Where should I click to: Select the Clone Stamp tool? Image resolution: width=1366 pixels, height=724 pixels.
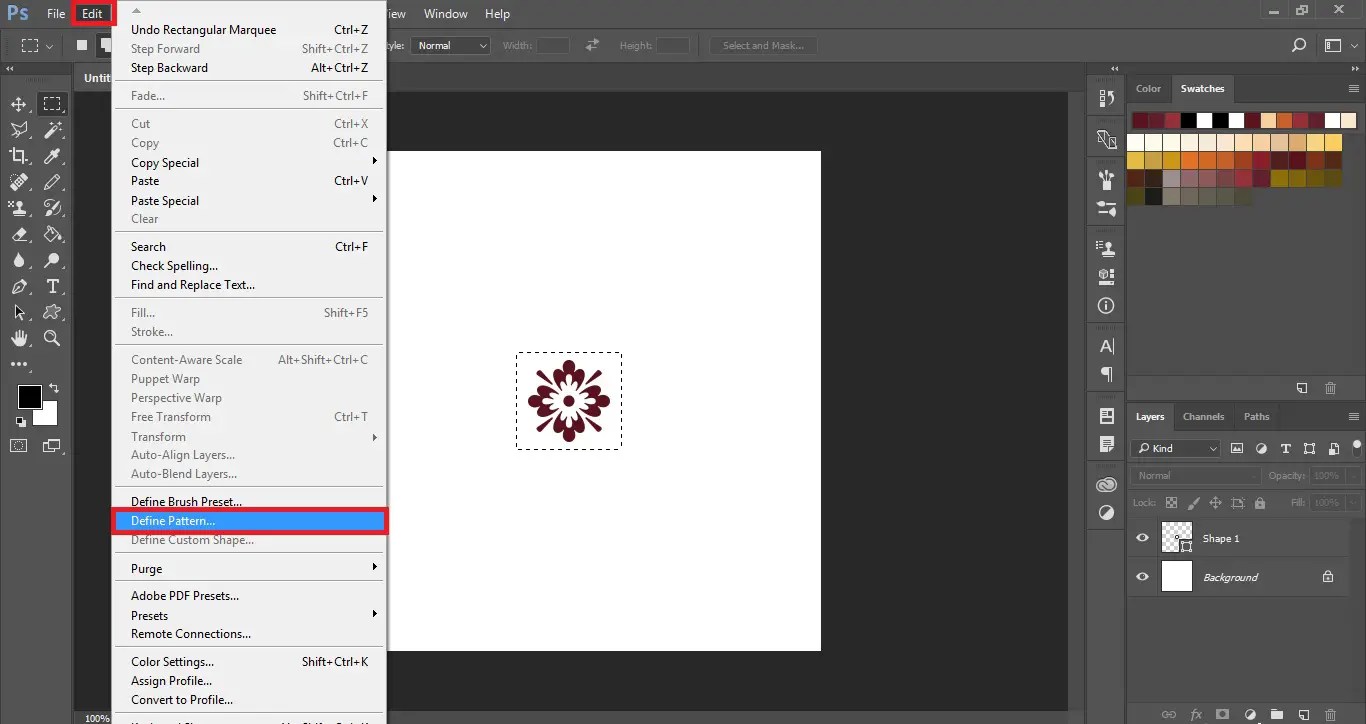[x=18, y=208]
